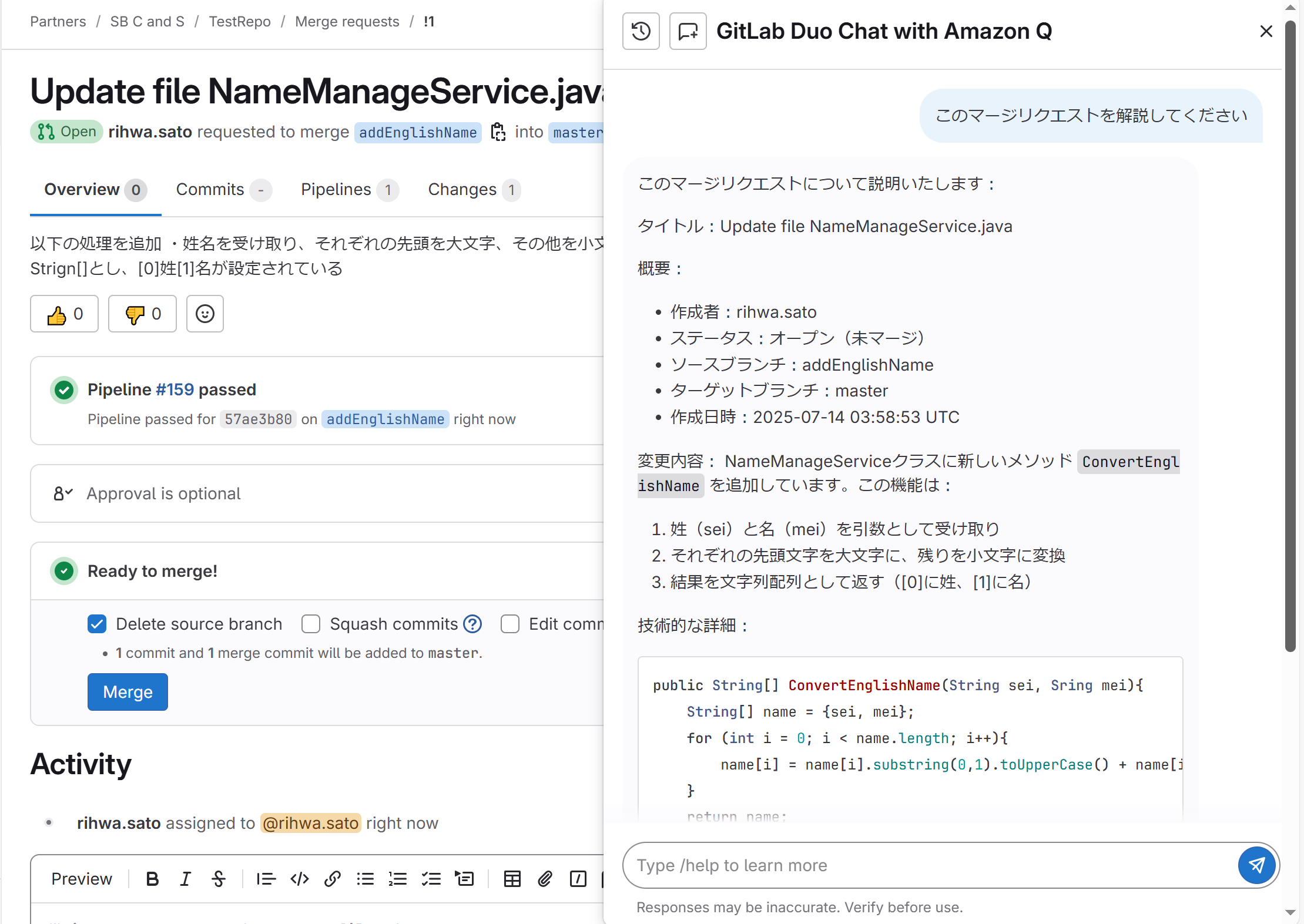
Task: Check the Edit commit message box
Action: [510, 624]
